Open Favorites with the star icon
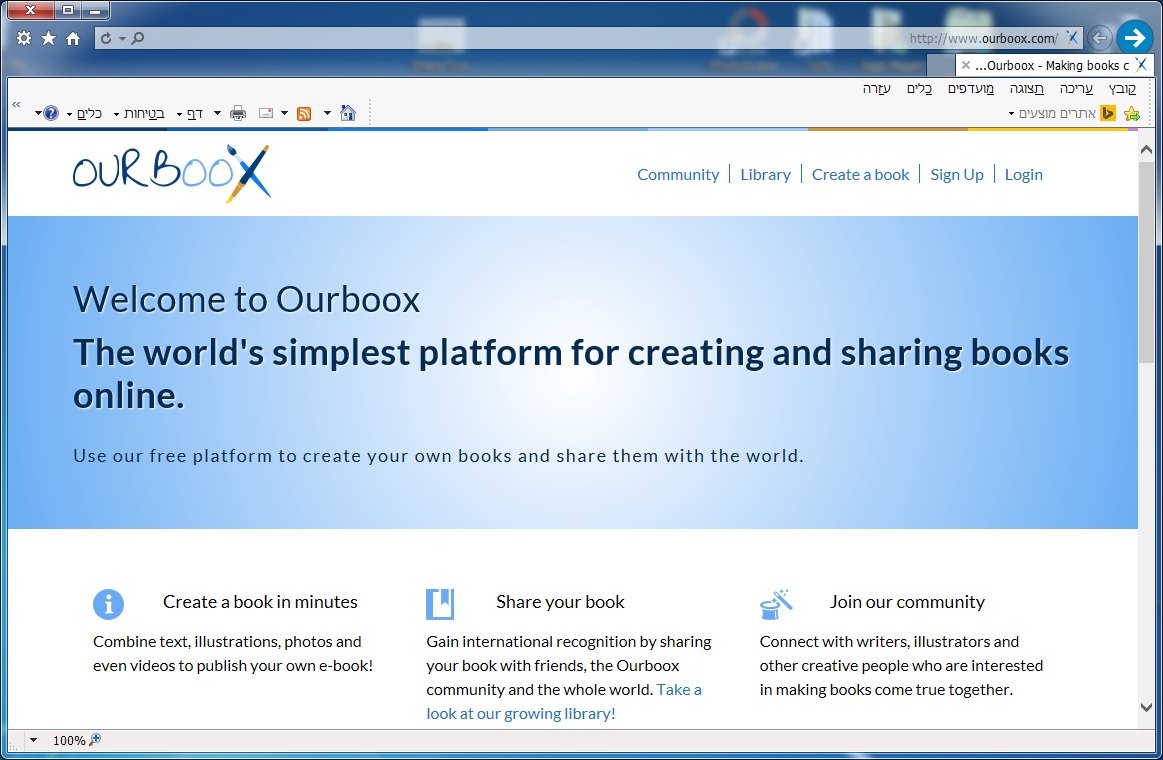Image resolution: width=1163 pixels, height=760 pixels. coord(48,38)
